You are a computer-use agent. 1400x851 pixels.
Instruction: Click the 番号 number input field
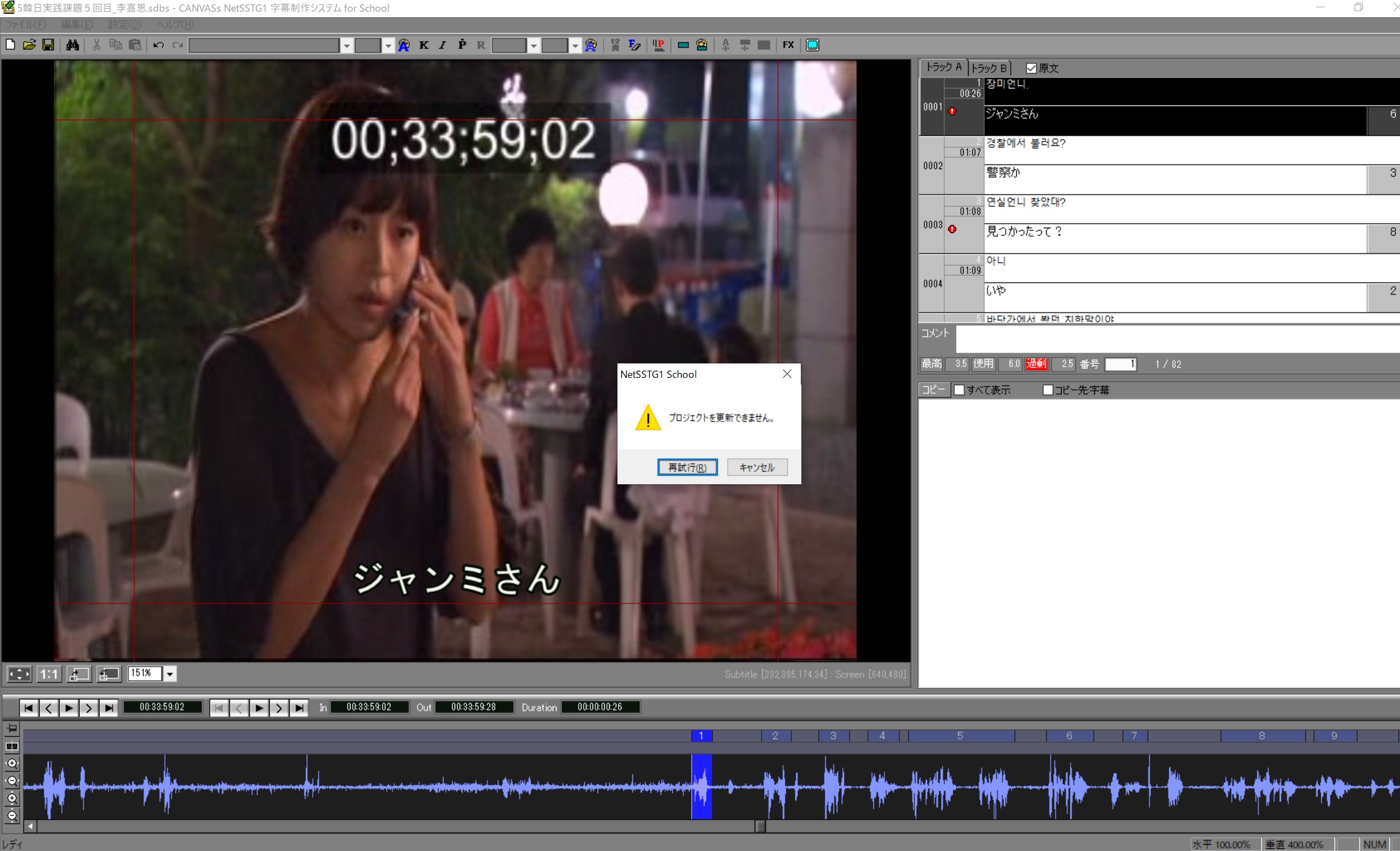[1120, 364]
